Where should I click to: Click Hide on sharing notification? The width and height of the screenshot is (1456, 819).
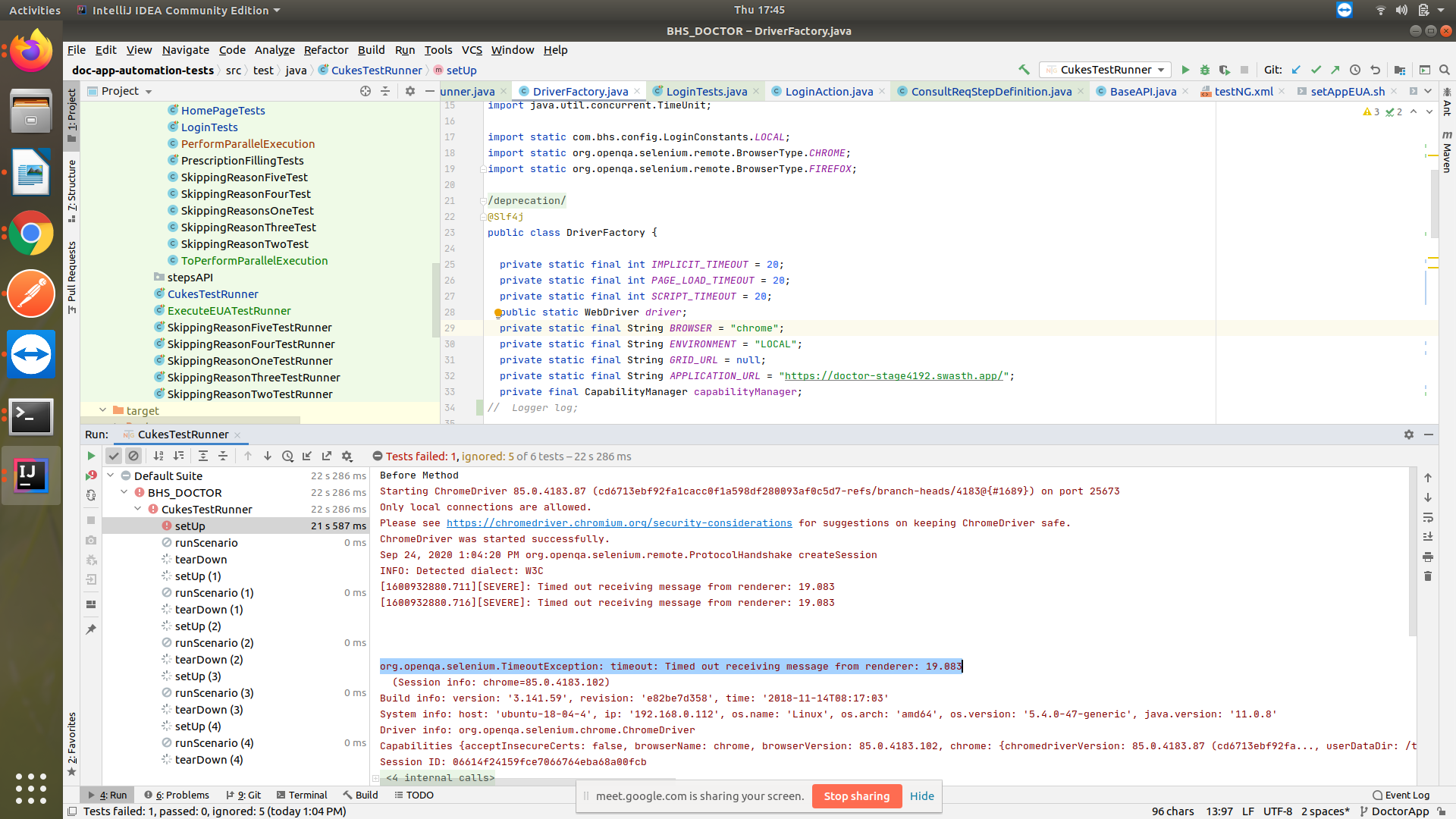tap(922, 796)
